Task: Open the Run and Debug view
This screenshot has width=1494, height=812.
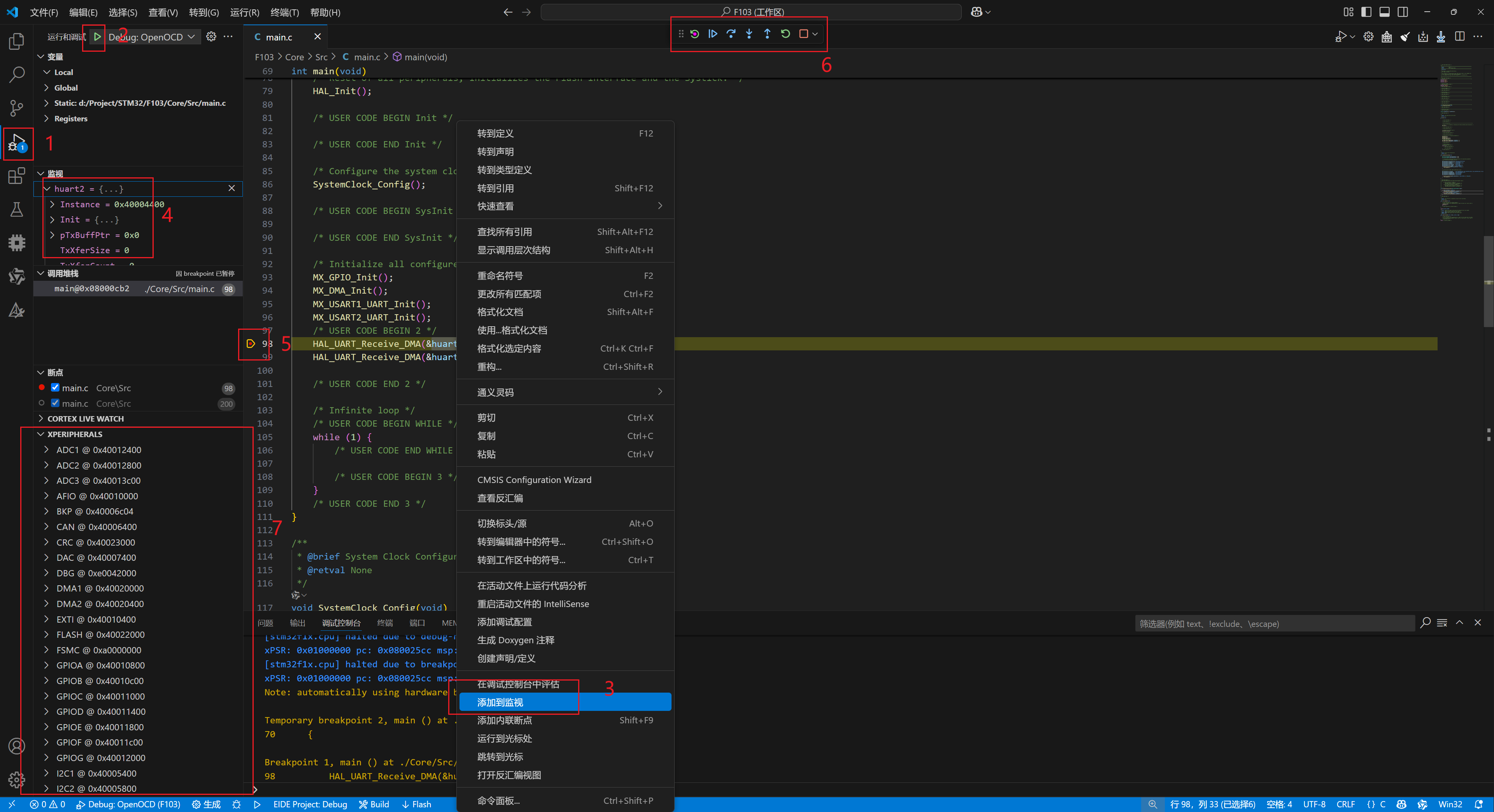Action: (17, 143)
